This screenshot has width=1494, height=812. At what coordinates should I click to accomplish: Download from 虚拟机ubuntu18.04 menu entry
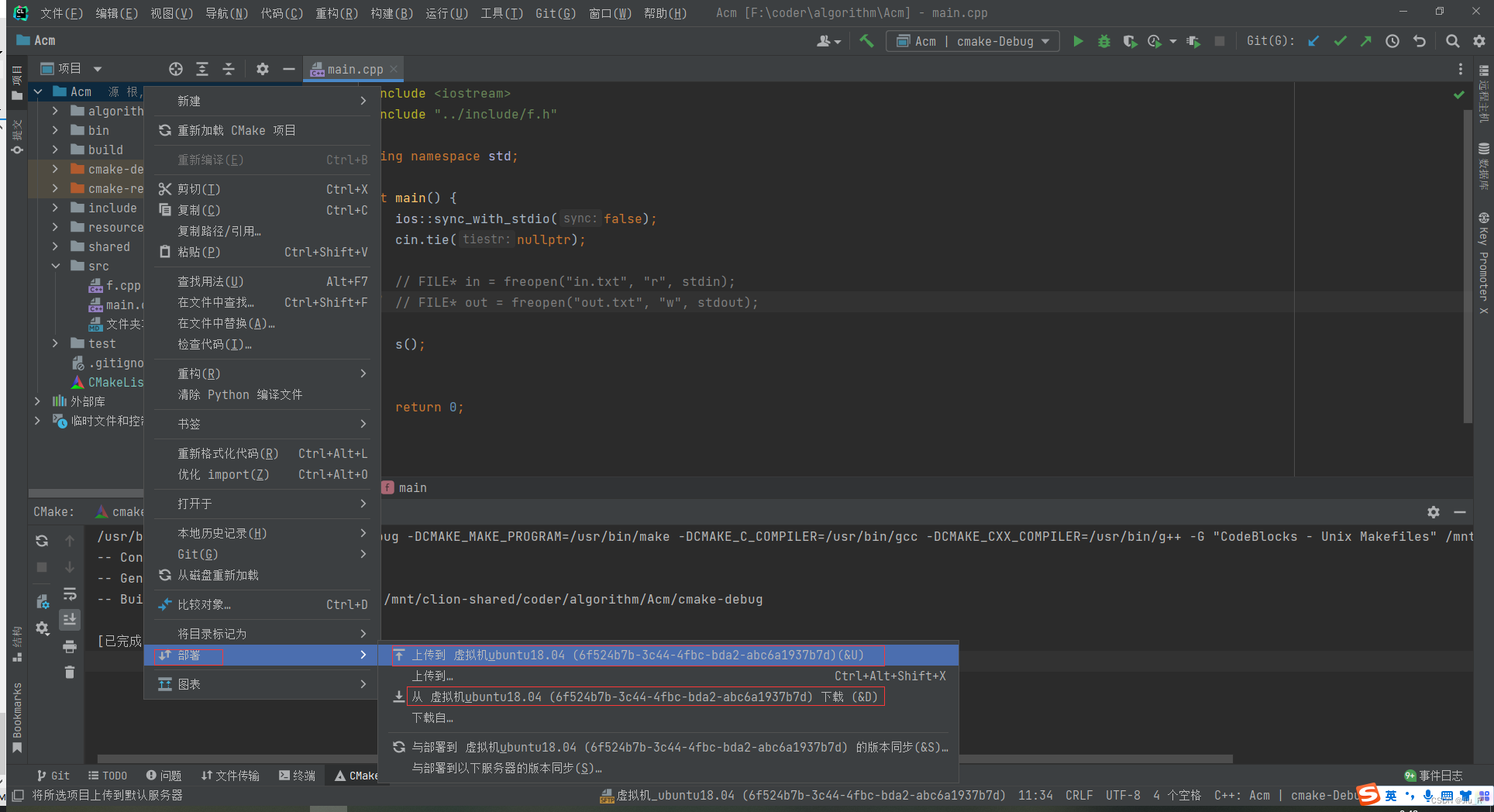tap(668, 697)
